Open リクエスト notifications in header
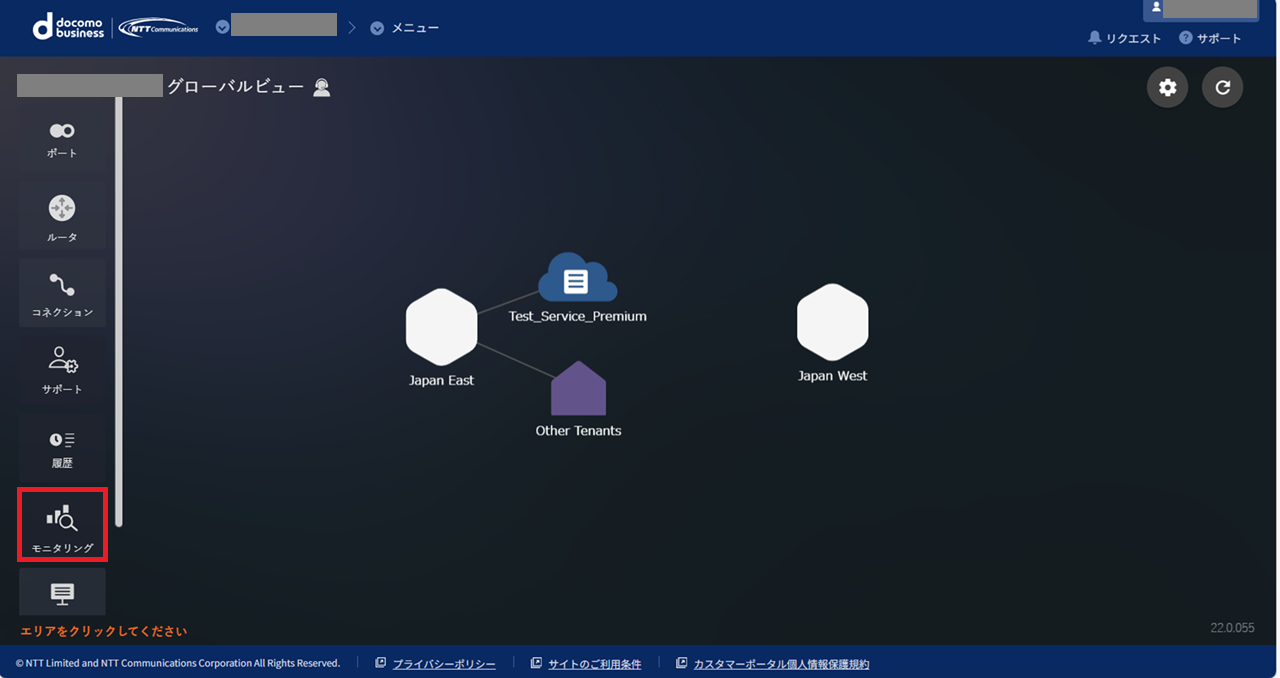 coord(1124,38)
